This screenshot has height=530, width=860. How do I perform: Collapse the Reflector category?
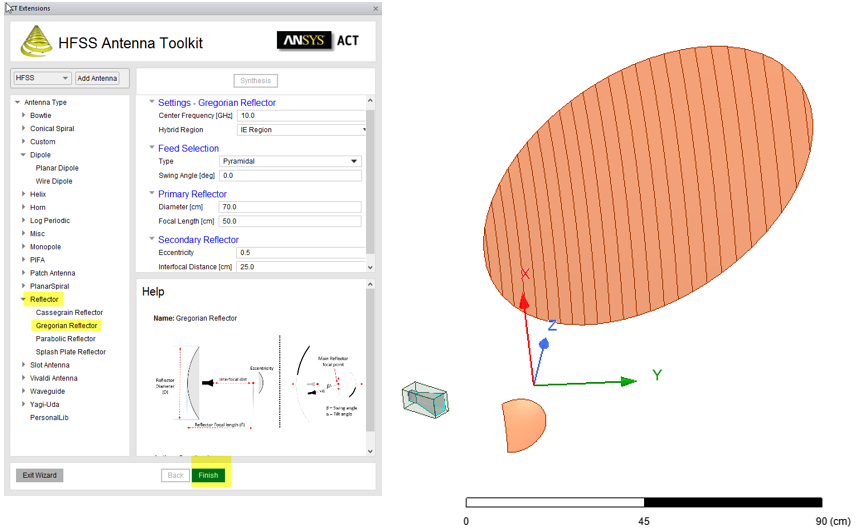pyautogui.click(x=24, y=299)
